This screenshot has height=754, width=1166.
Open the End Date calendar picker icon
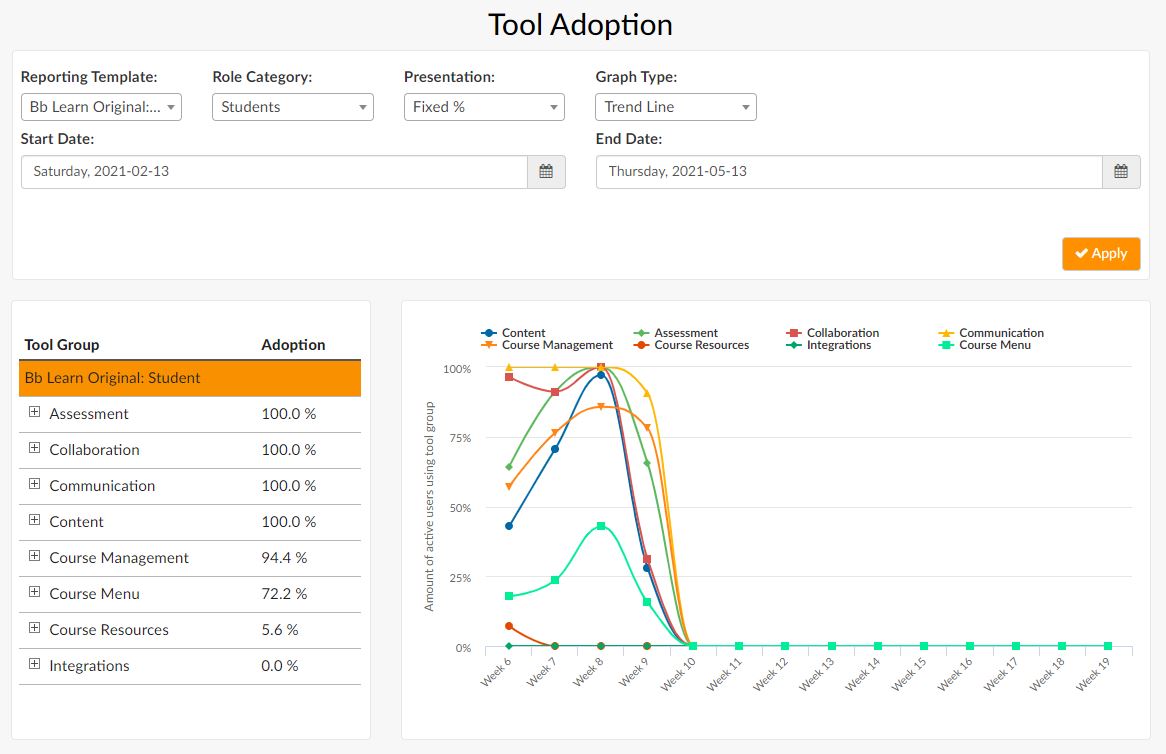1121,172
